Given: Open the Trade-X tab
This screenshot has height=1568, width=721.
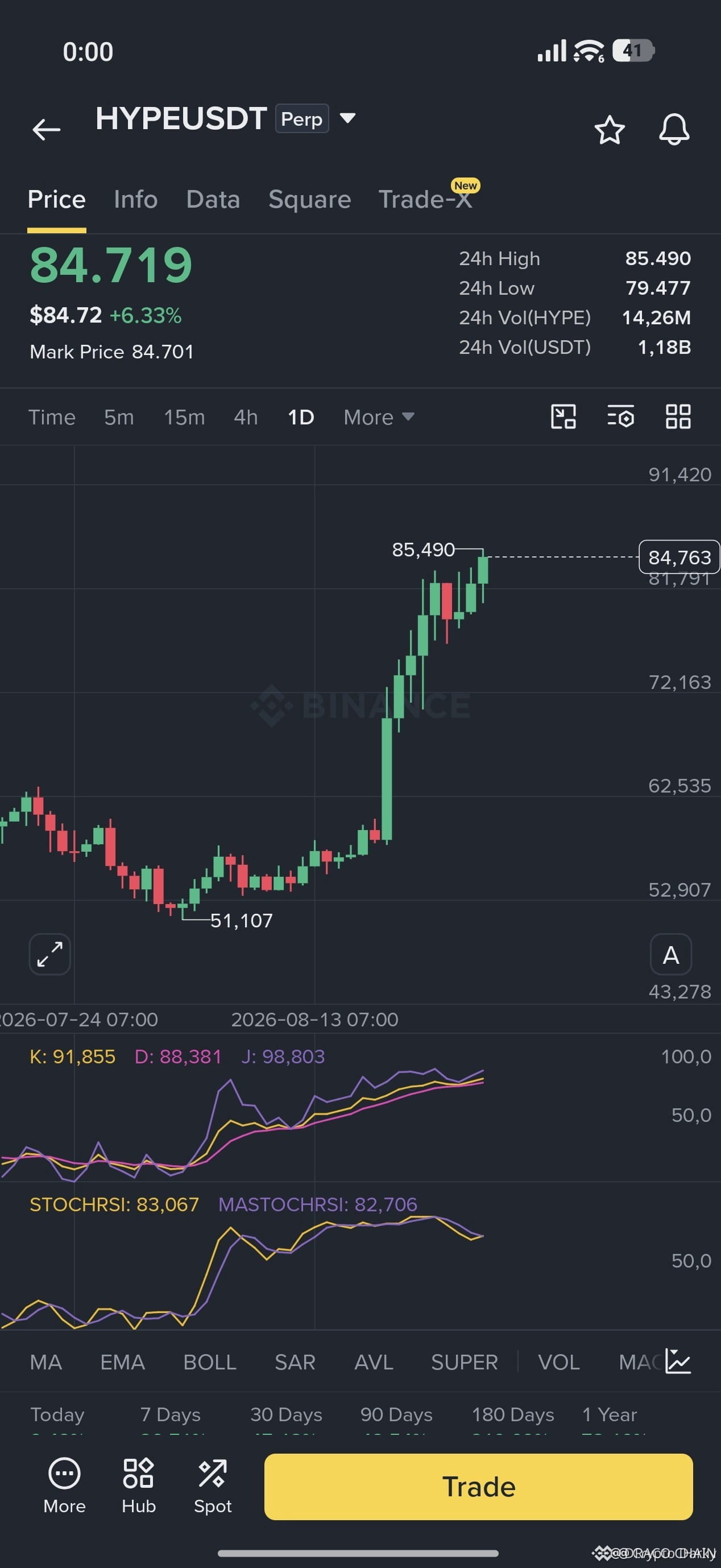Looking at the screenshot, I should click(425, 200).
